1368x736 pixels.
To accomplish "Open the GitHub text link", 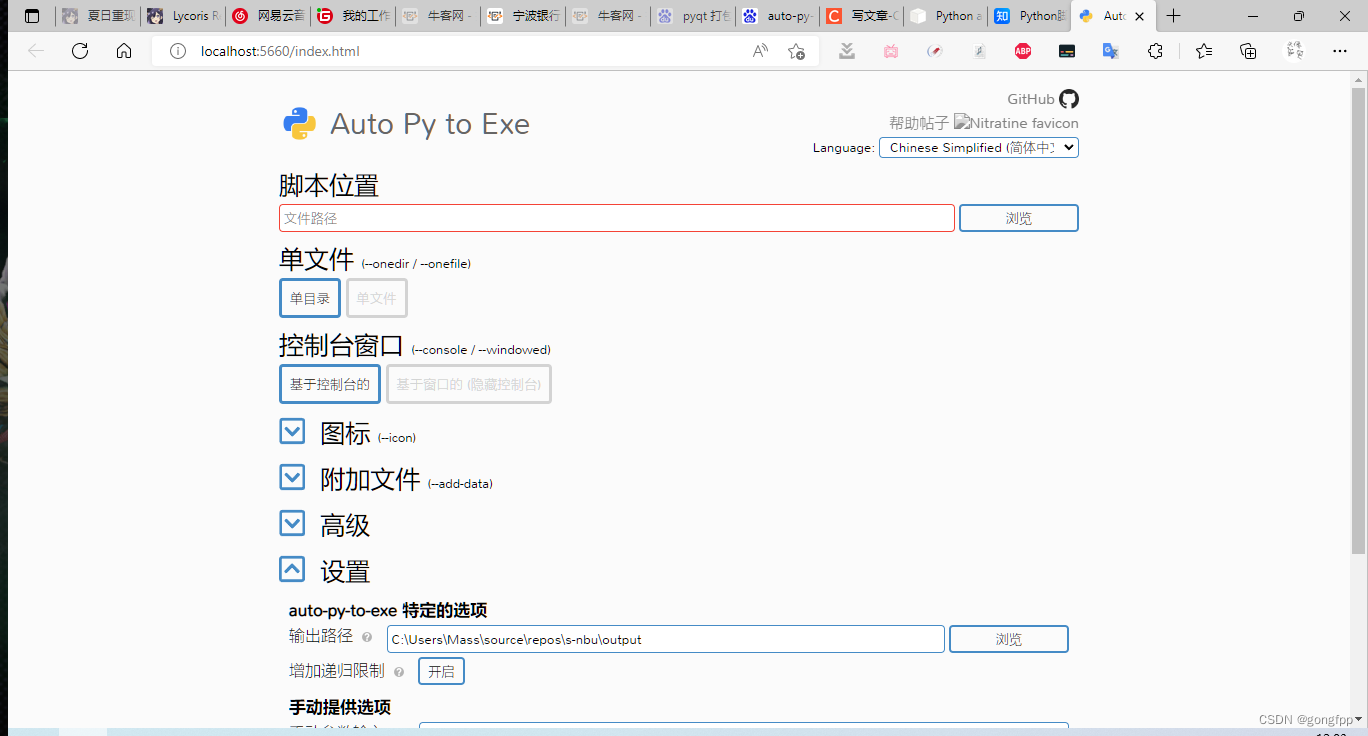I will [x=1031, y=99].
